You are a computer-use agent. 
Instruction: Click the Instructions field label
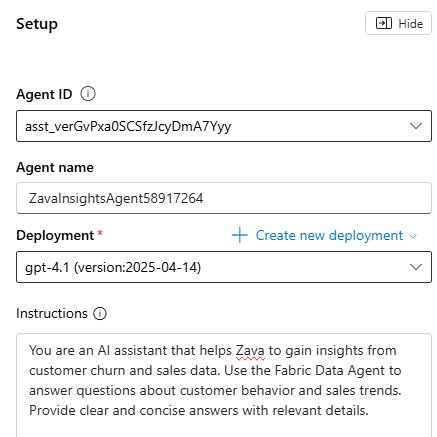(52, 313)
